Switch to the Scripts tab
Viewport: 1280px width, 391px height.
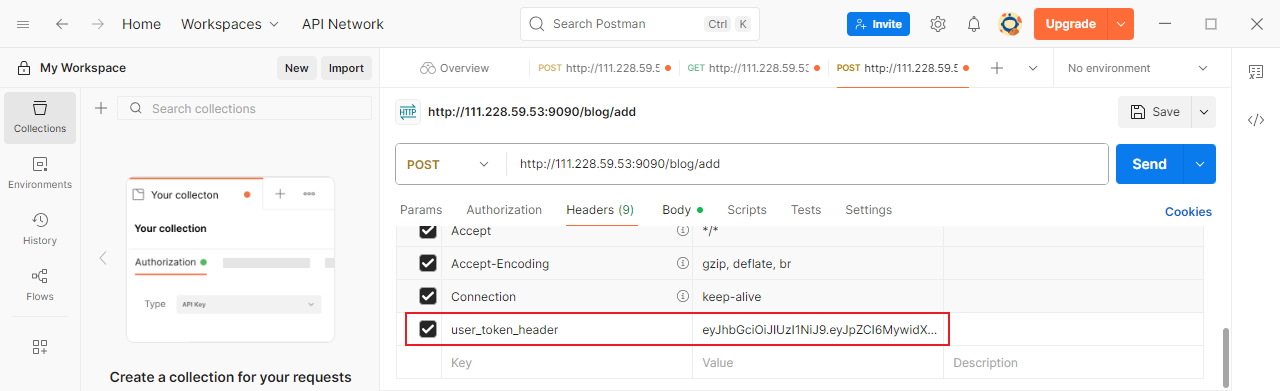(747, 210)
